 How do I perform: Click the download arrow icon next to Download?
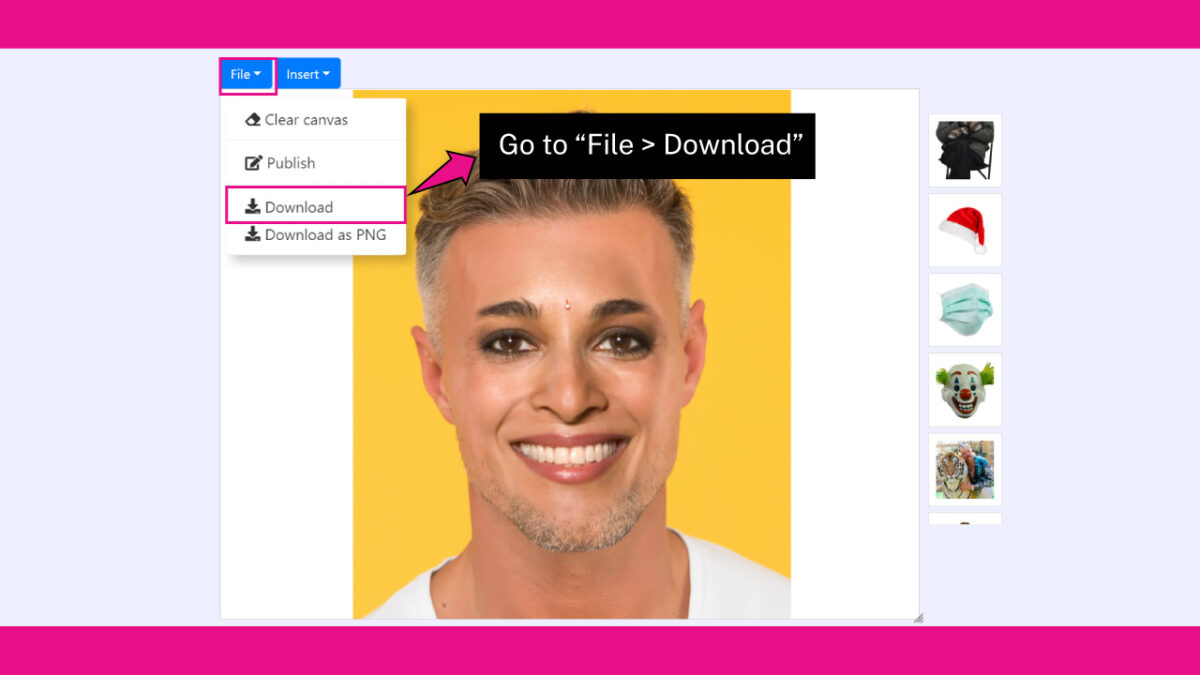pos(252,206)
